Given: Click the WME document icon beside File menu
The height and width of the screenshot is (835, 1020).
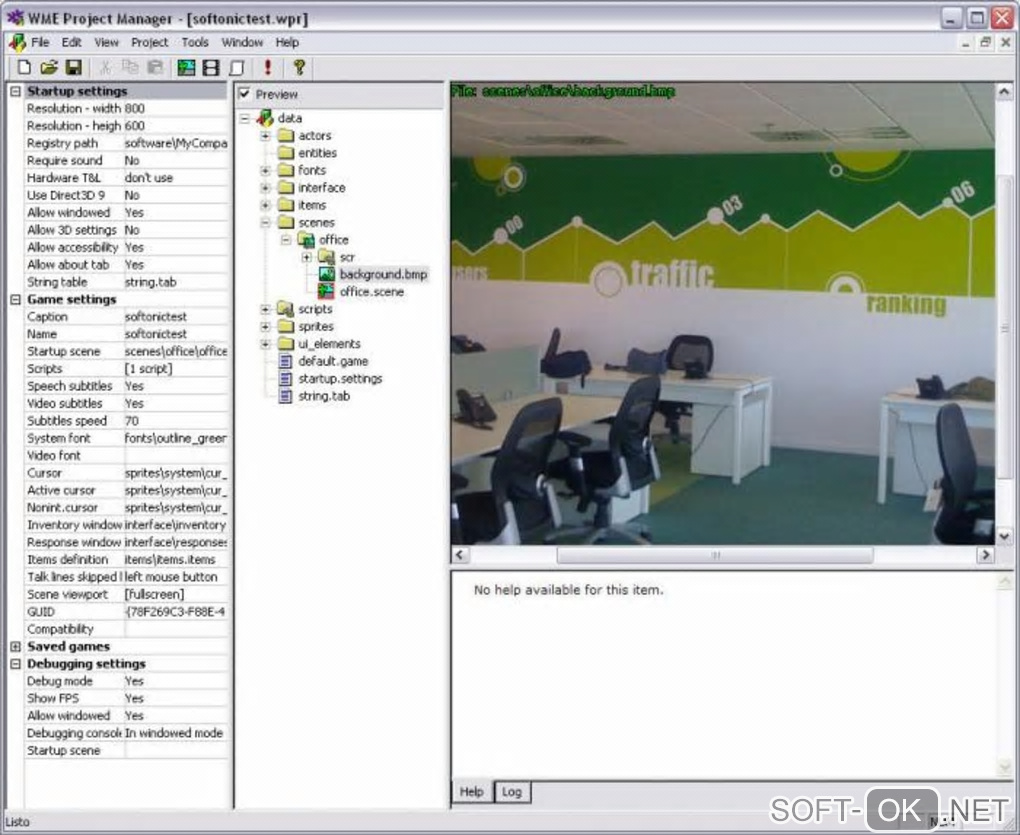Looking at the screenshot, I should click(x=18, y=42).
